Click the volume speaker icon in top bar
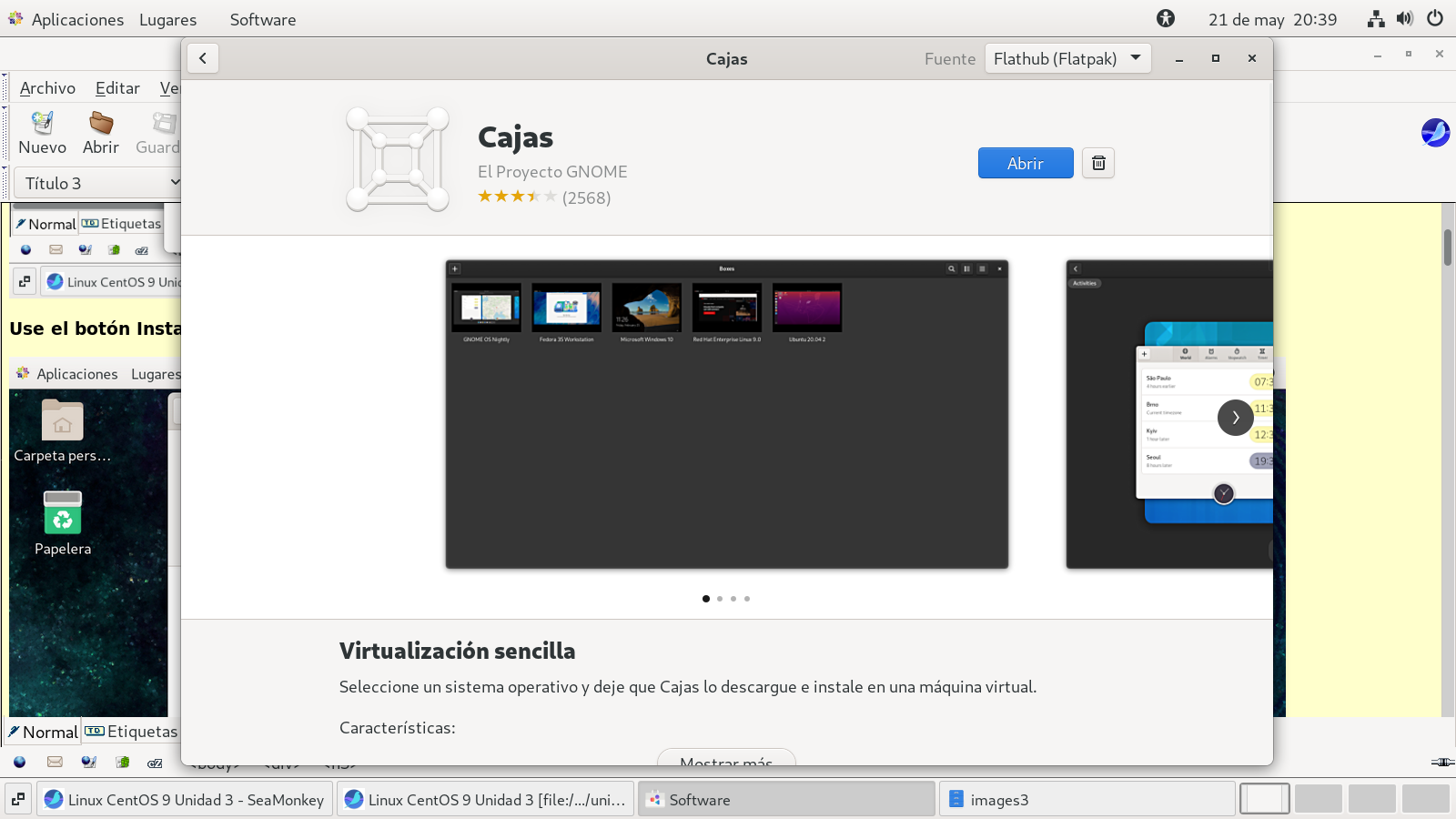The image size is (1456, 819). click(x=1405, y=19)
